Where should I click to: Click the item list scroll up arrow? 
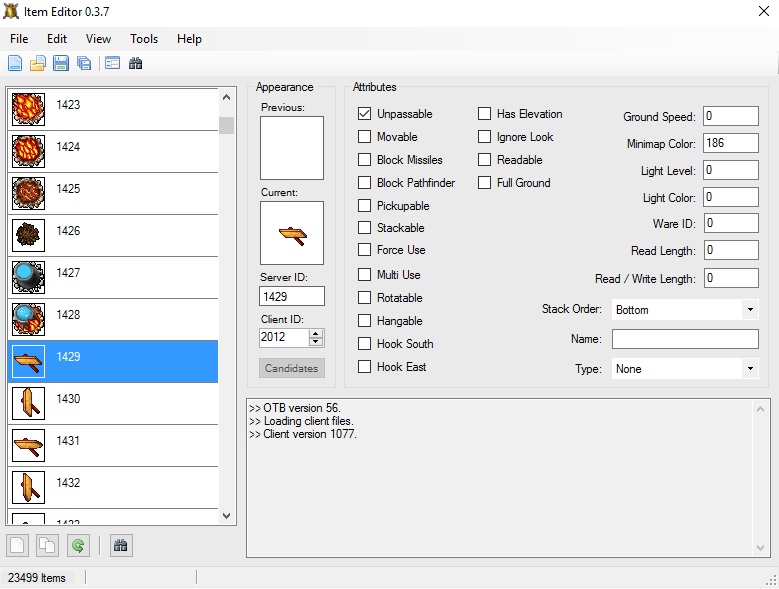click(x=227, y=97)
